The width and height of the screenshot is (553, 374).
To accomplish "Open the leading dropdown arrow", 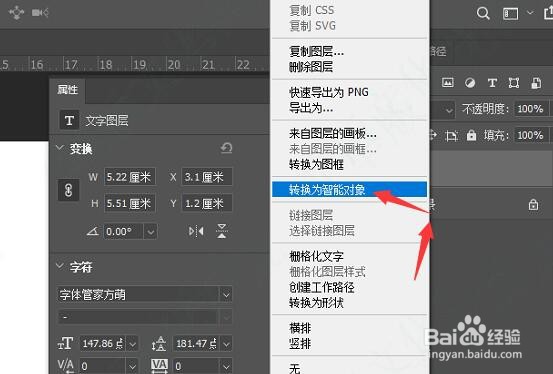I will click(x=226, y=344).
